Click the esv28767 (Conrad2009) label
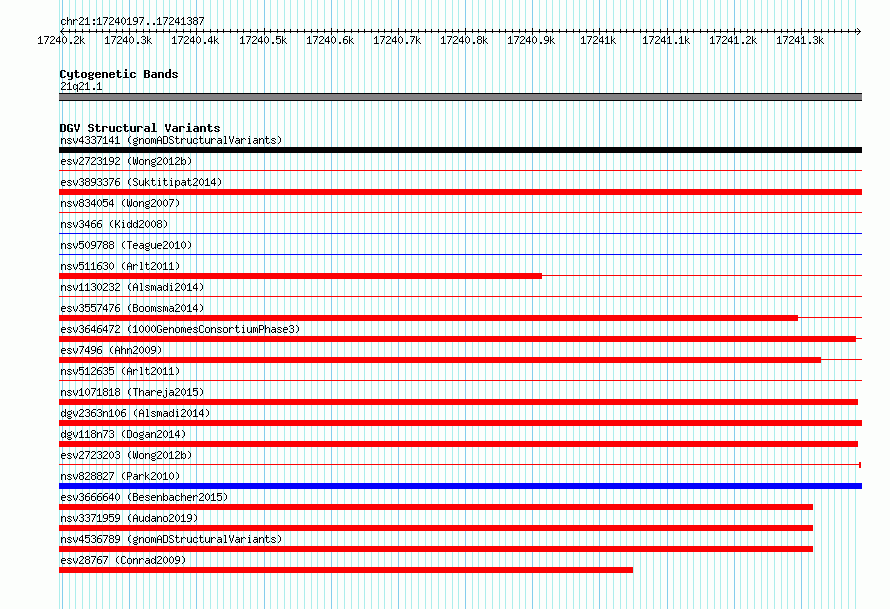The height and width of the screenshot is (609, 890). coord(123,560)
